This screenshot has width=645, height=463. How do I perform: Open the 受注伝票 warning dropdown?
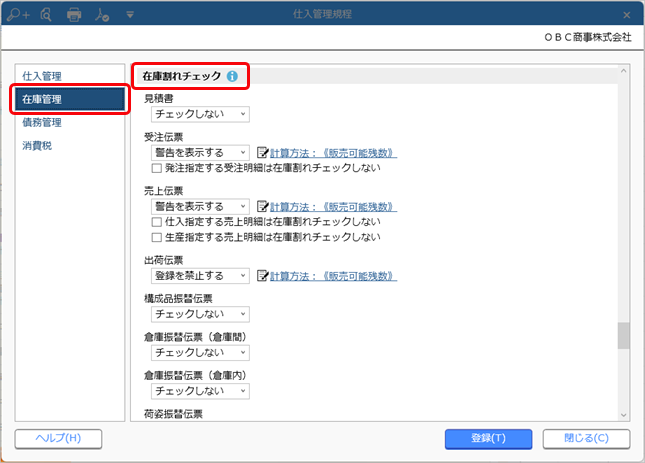pyautogui.click(x=200, y=153)
